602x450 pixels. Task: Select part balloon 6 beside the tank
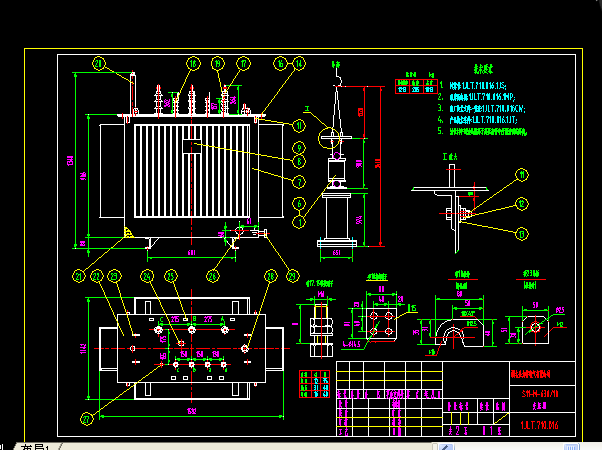(x=299, y=203)
